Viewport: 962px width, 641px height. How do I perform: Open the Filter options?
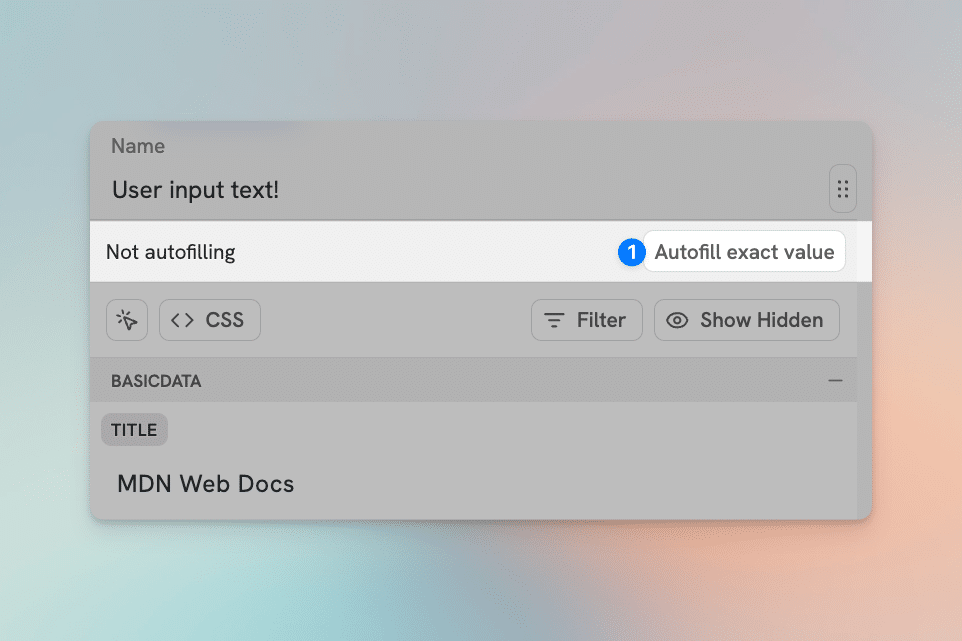[586, 320]
